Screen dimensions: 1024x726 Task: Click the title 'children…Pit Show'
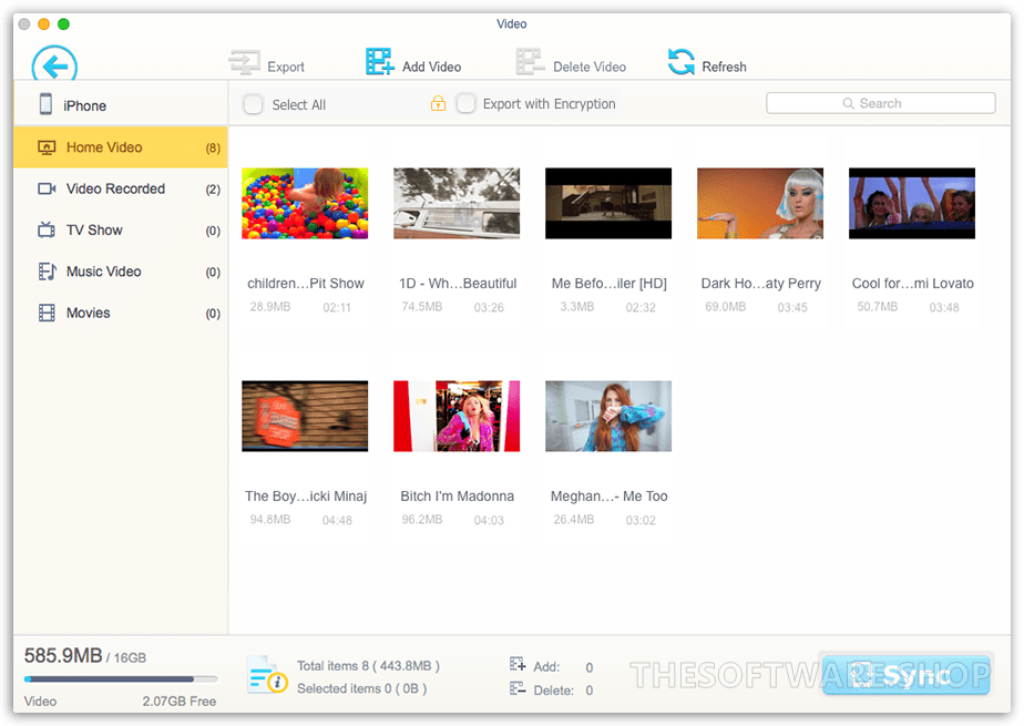tap(306, 283)
